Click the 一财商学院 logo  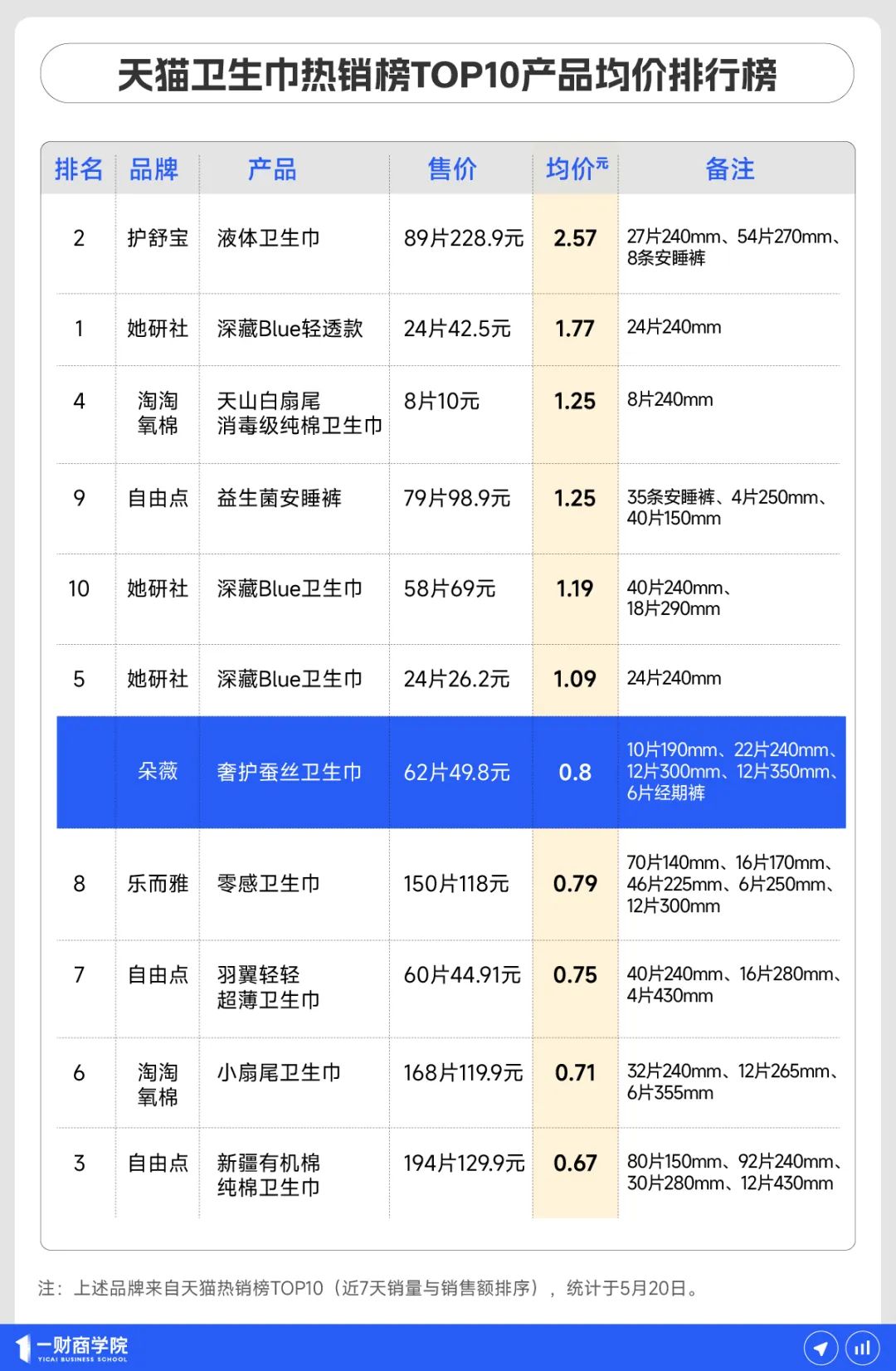pos(73,1348)
